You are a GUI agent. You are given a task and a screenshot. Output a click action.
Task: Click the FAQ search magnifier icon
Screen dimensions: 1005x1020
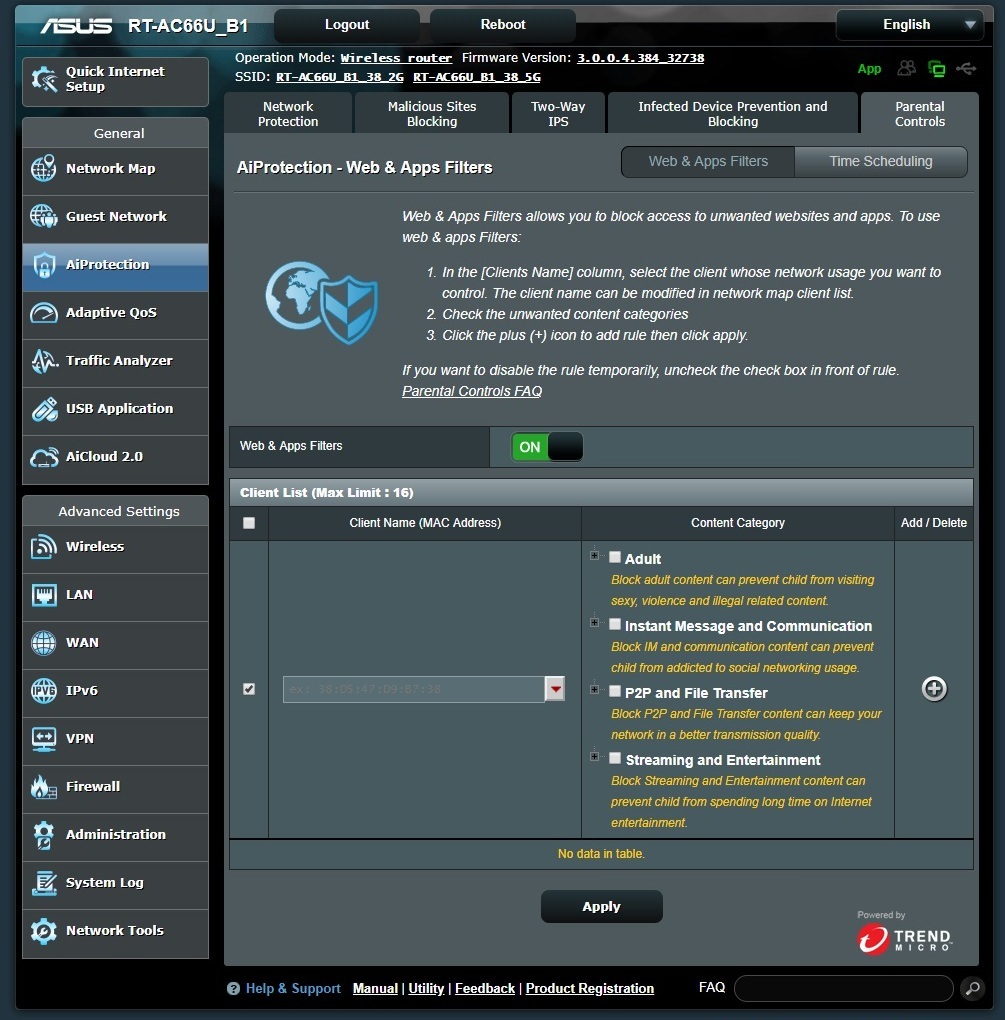pyautogui.click(x=972, y=988)
